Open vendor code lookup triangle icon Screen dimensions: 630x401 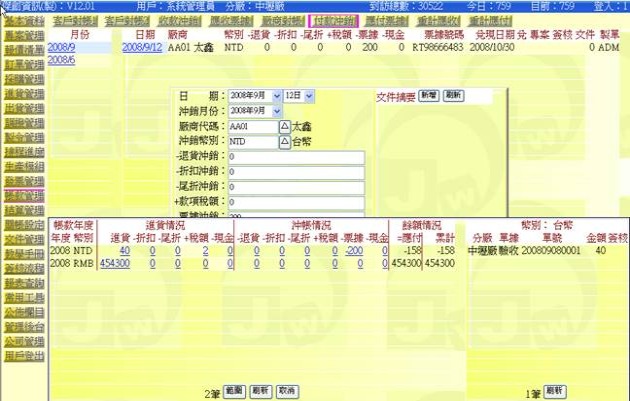[x=284, y=127]
